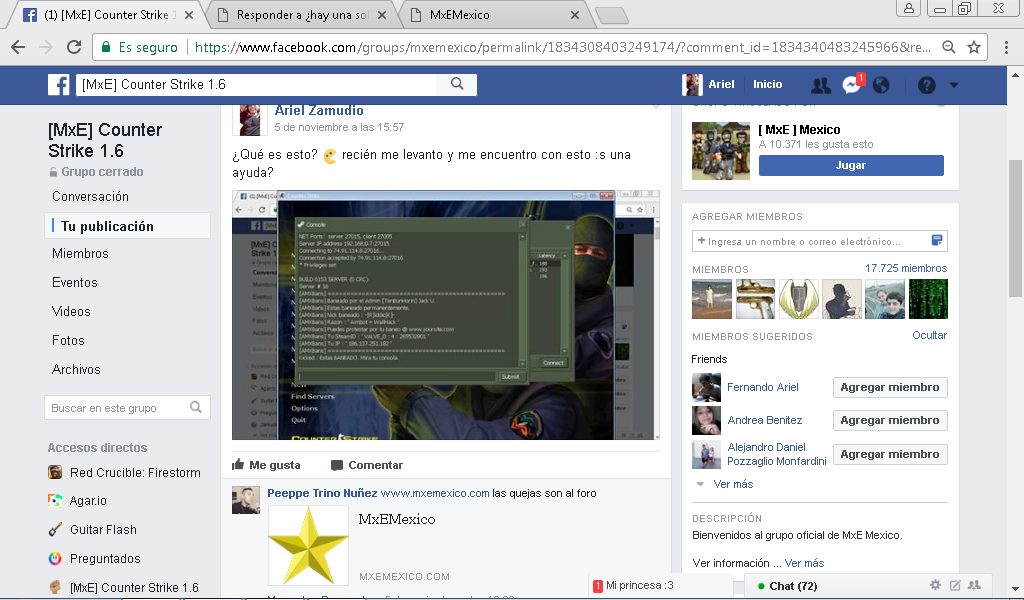Open the Eventos group section
The height and width of the screenshot is (600, 1024).
coord(74,283)
